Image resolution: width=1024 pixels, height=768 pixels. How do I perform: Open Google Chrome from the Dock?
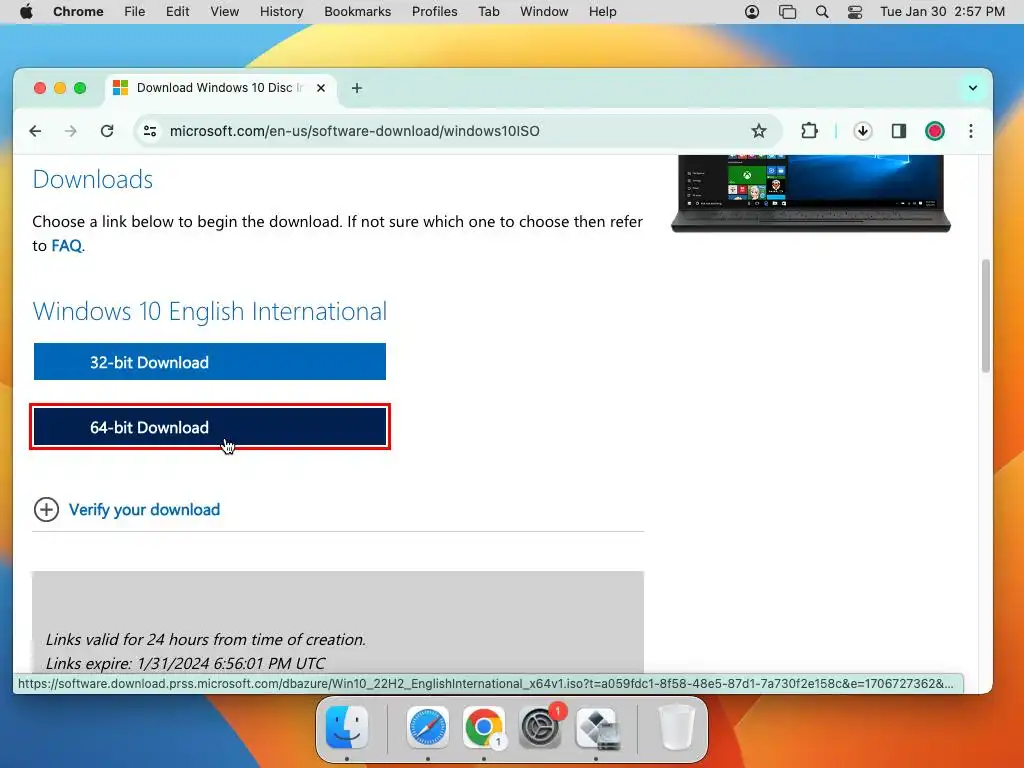(483, 727)
